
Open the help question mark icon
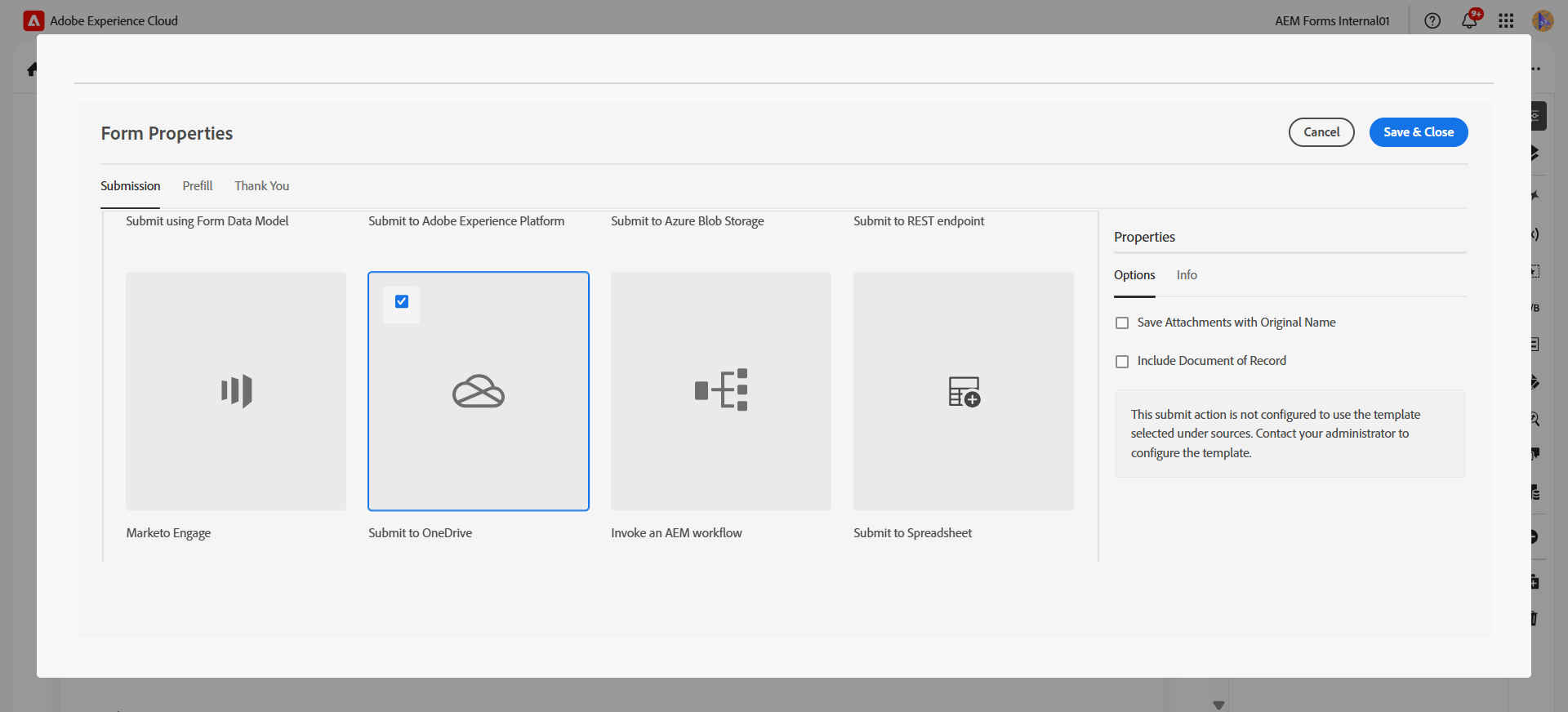coord(1432,20)
